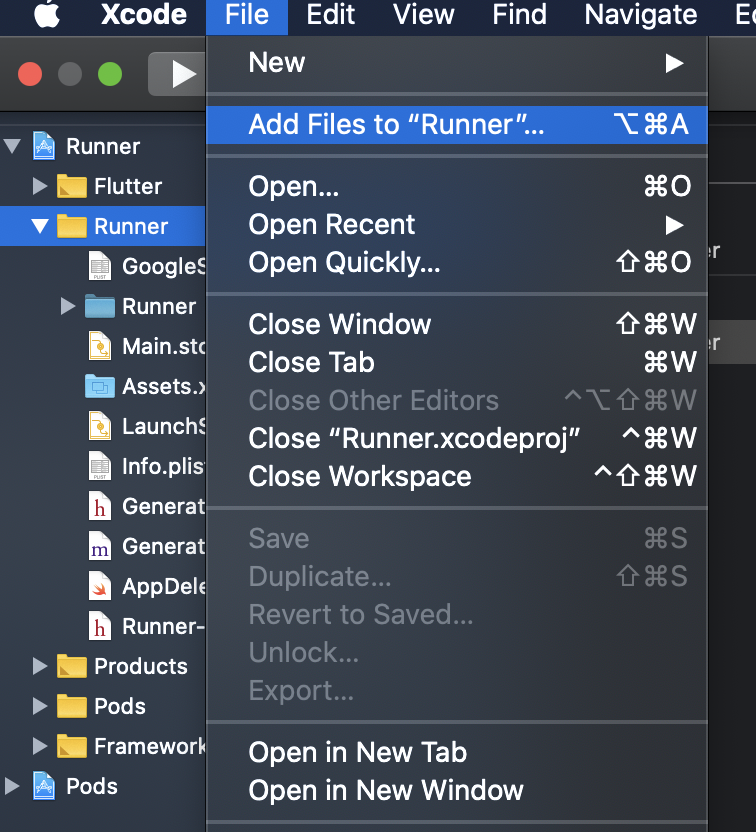Choose Open in New Tab
Viewport: 756px width, 832px height.
click(457, 752)
